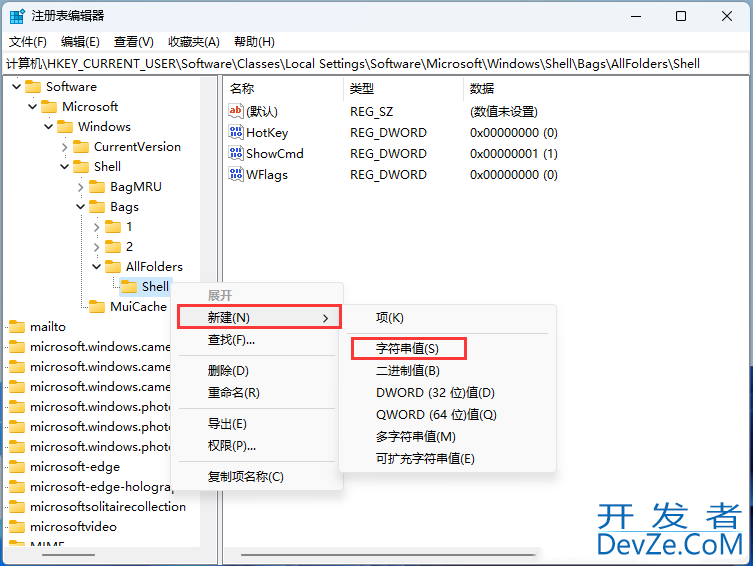Click the Registry Editor app icon in title bar
This screenshot has height=566, width=753.
17,16
